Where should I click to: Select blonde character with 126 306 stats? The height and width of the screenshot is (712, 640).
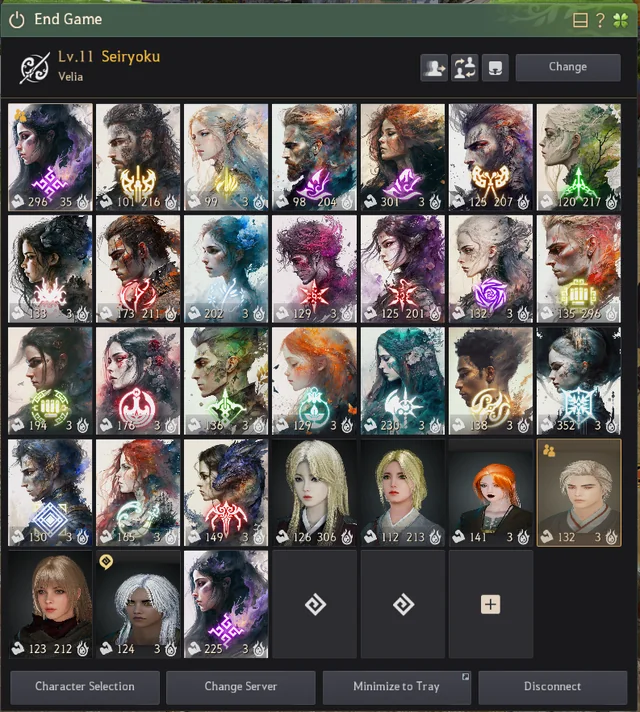coord(315,493)
